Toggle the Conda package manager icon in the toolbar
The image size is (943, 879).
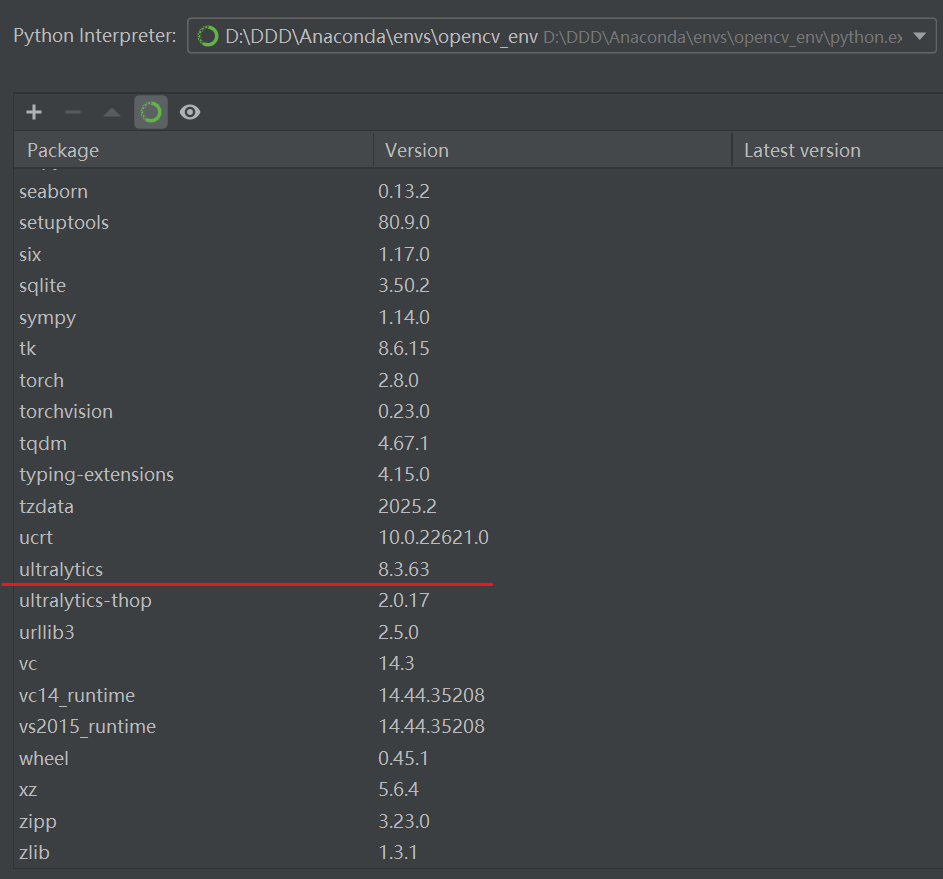151,112
